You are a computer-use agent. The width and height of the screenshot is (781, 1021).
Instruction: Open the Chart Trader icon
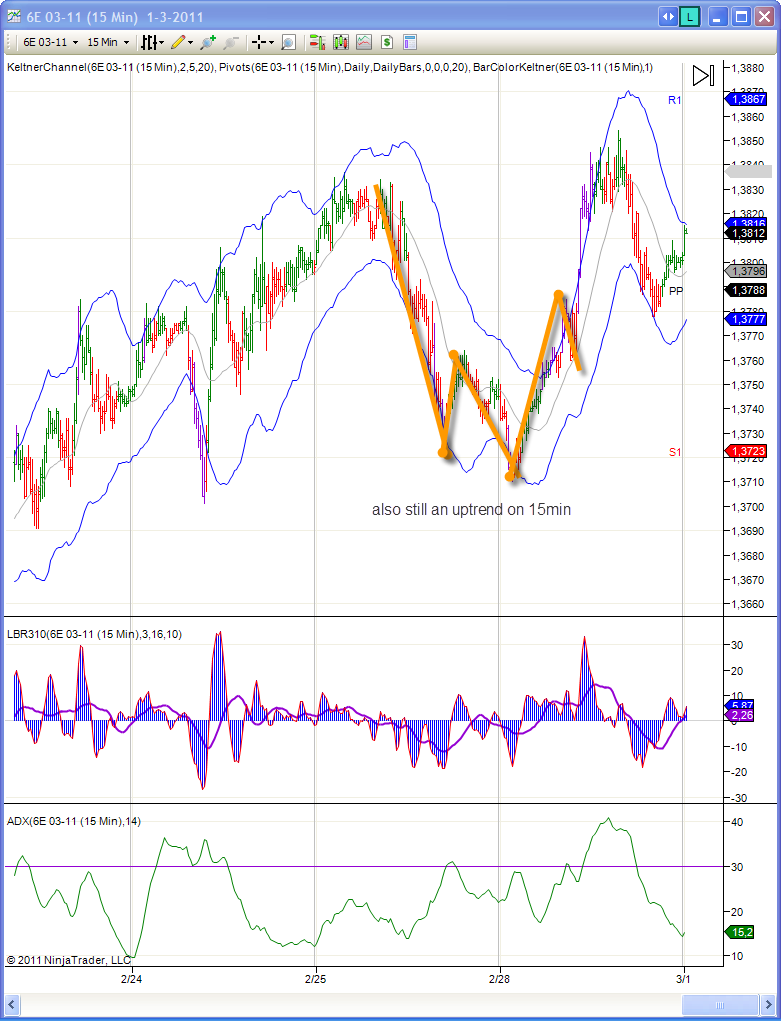point(317,42)
